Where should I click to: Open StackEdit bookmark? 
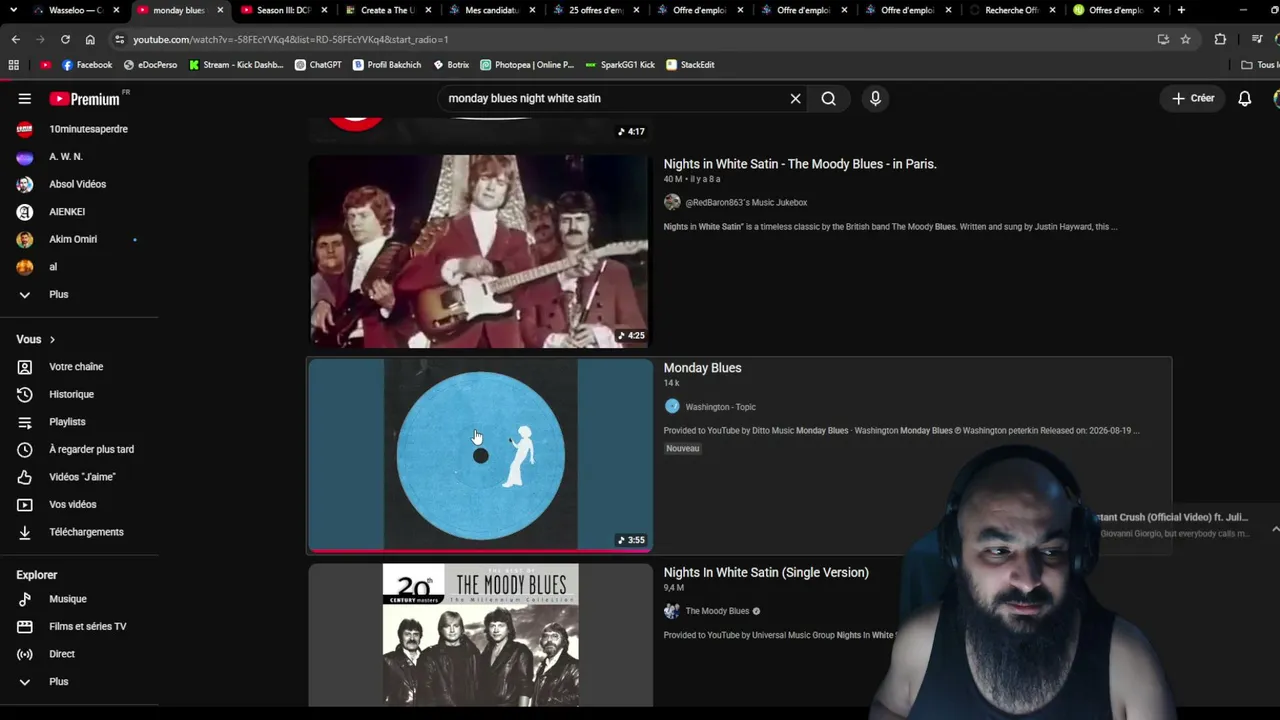click(x=690, y=65)
